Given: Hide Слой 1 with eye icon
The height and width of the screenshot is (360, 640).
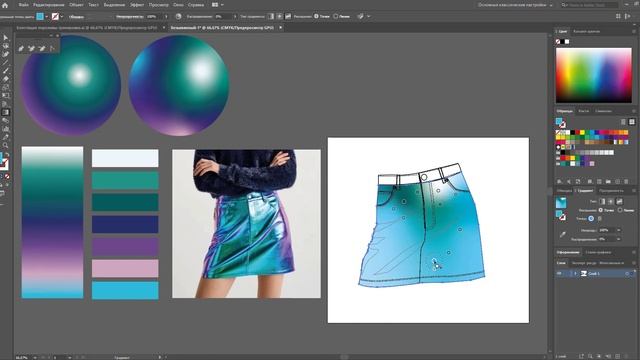Looking at the screenshot, I should [x=559, y=273].
